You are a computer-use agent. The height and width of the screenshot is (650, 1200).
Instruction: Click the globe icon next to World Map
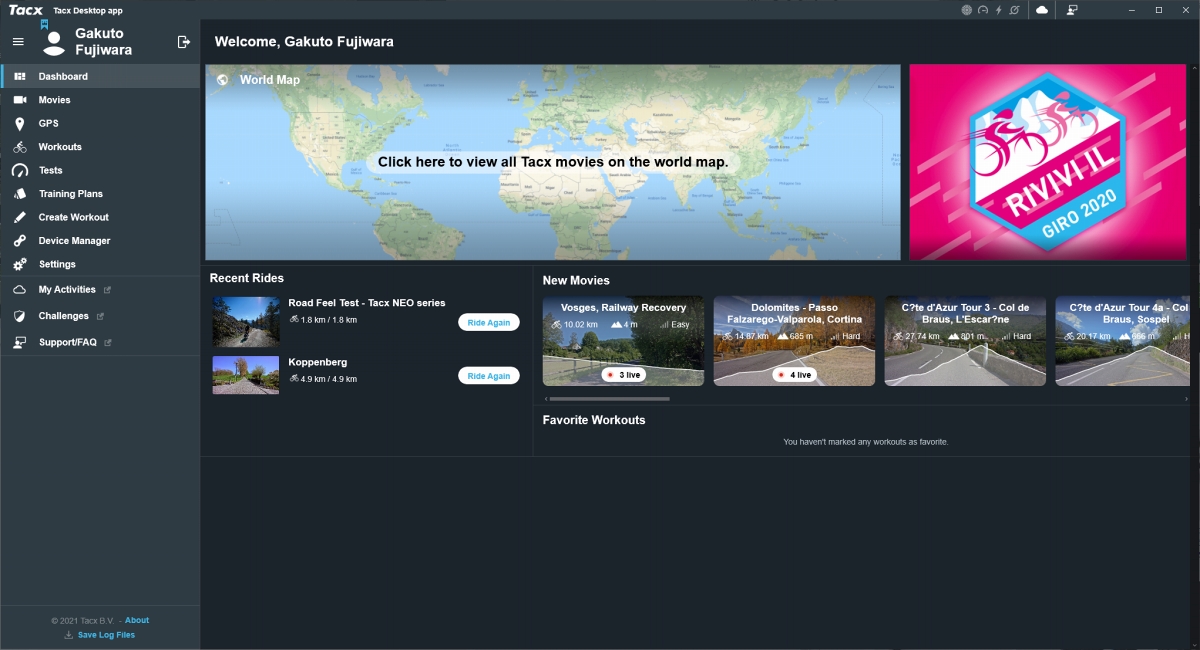[x=222, y=80]
